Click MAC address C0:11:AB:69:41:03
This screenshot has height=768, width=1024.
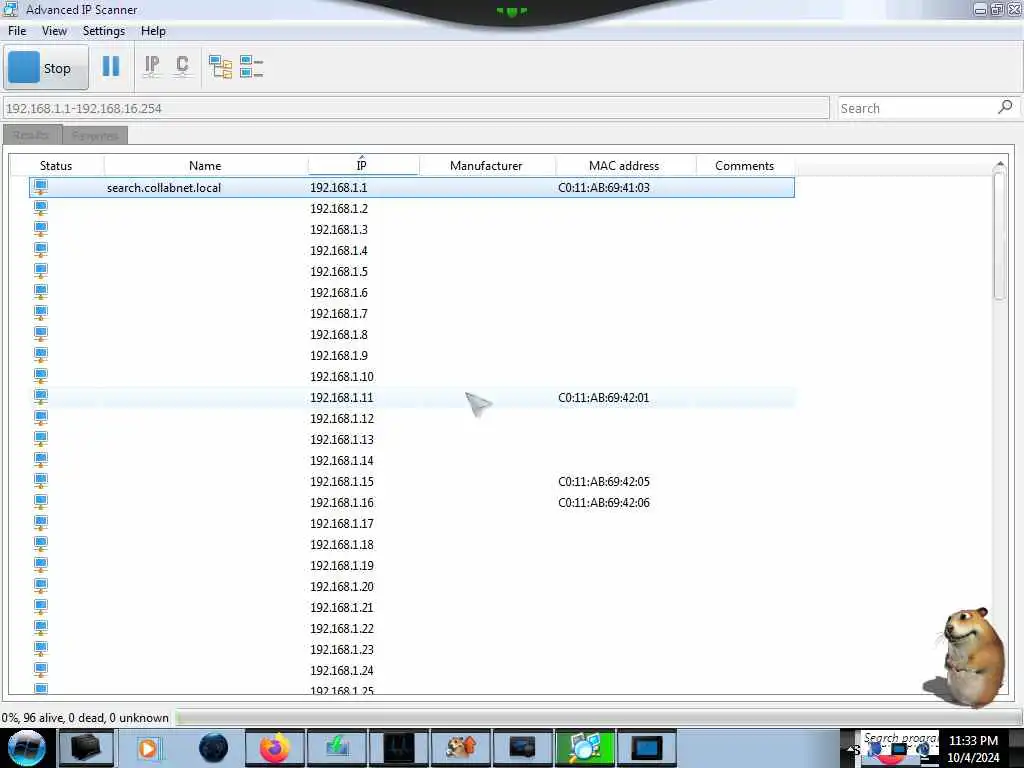click(x=604, y=187)
